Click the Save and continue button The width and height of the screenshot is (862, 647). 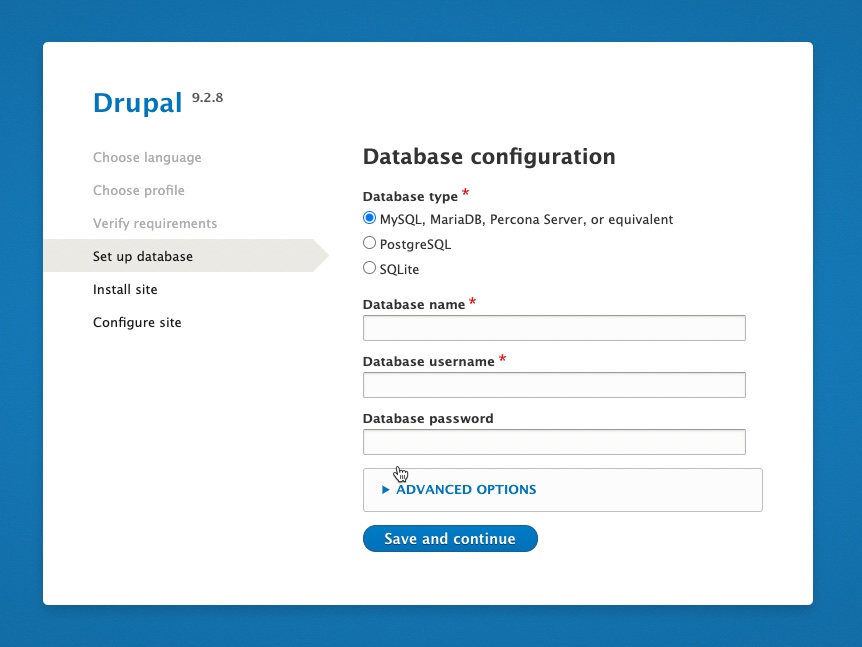(x=450, y=539)
